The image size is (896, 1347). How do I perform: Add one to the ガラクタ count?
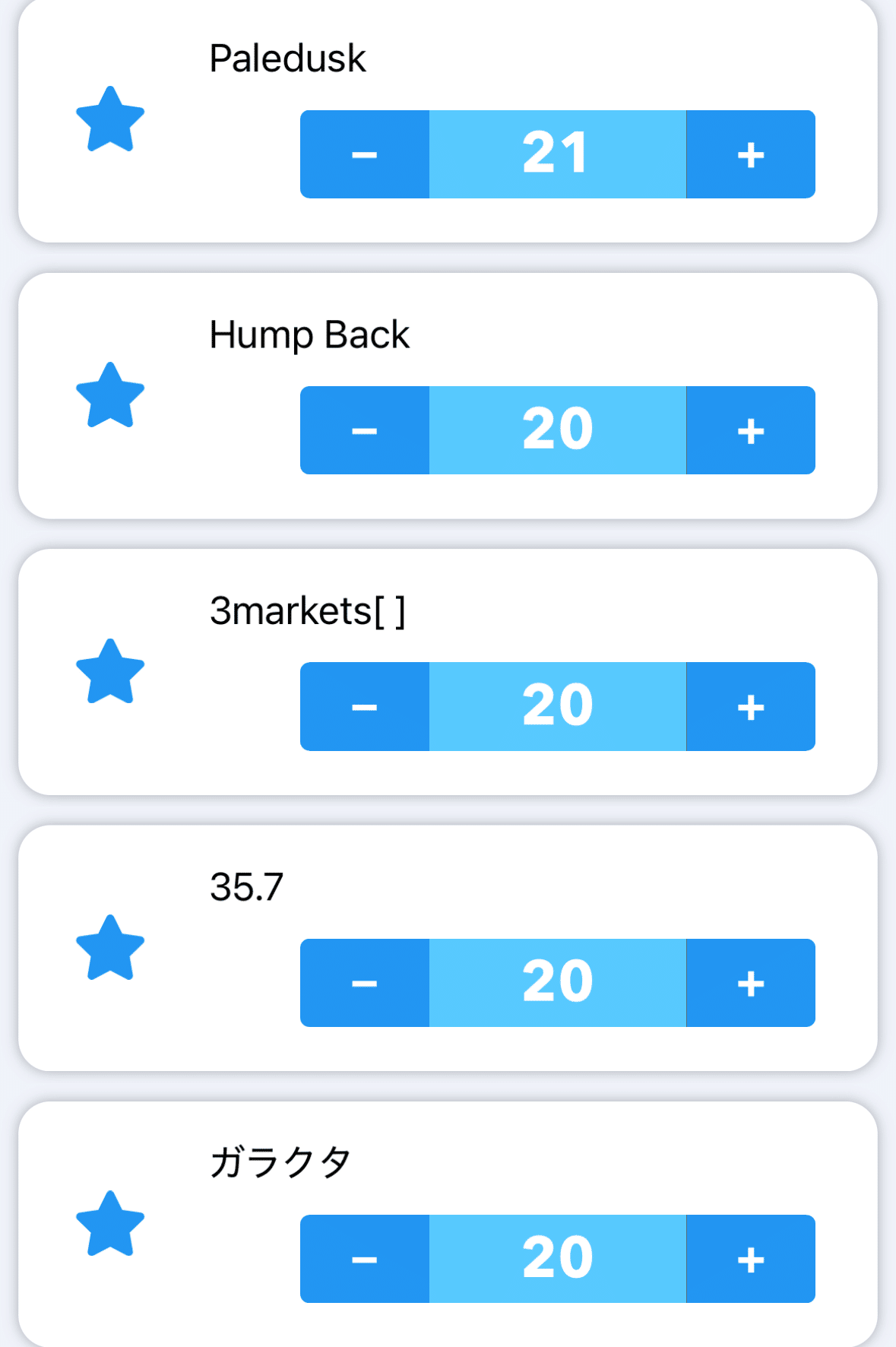750,1259
